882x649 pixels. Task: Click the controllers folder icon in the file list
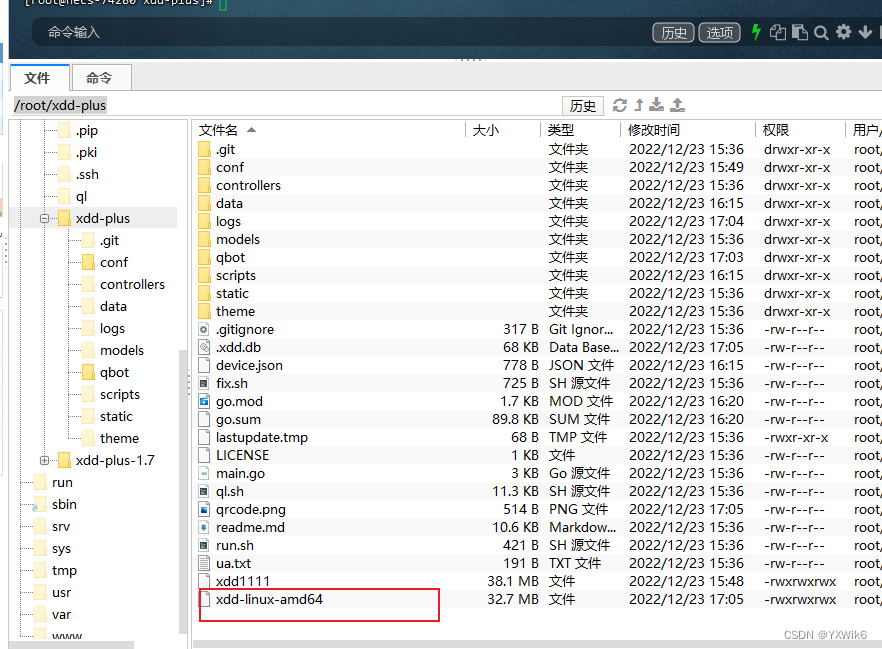(204, 186)
